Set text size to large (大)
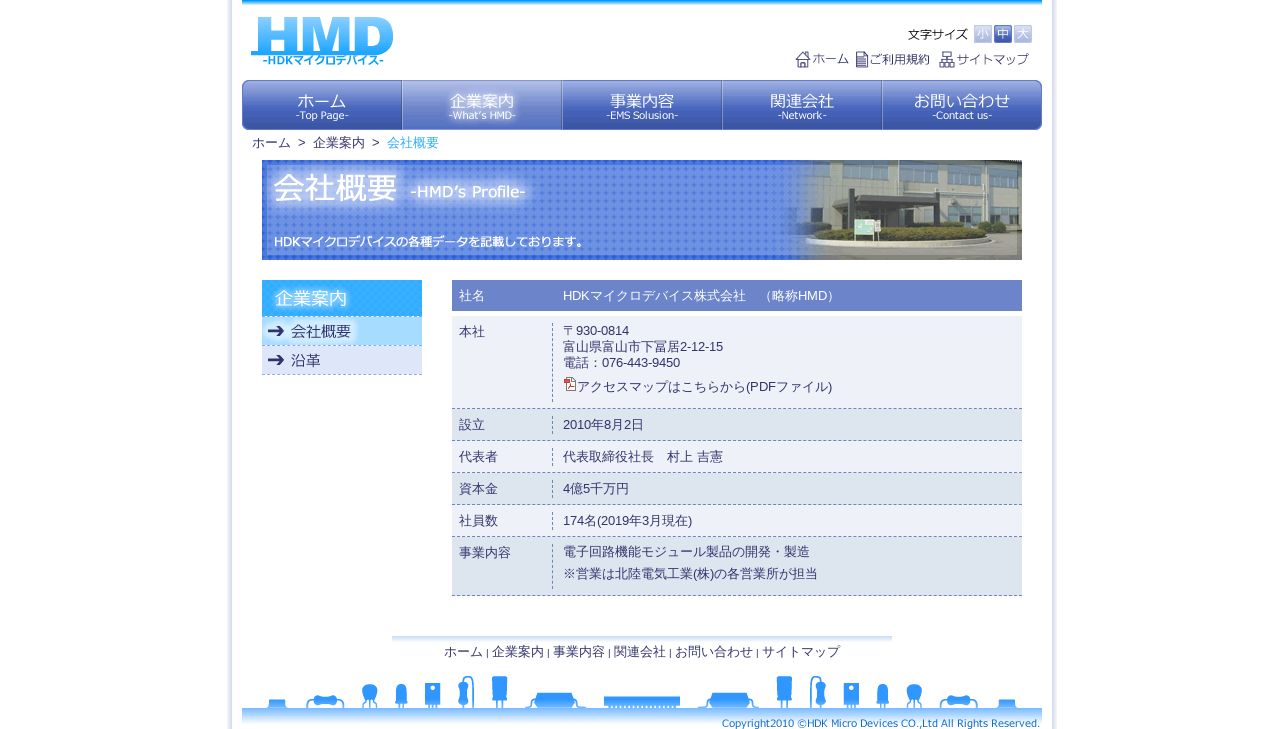Viewport: 1284px width, 729px height. pyautogui.click(x=1023, y=34)
